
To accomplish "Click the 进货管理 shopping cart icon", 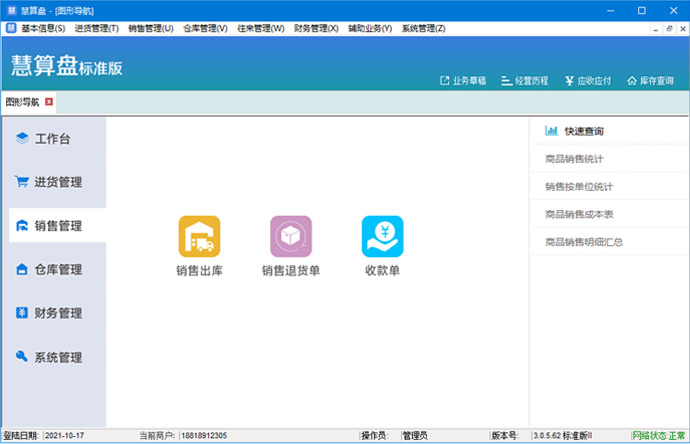I will pyautogui.click(x=22, y=181).
